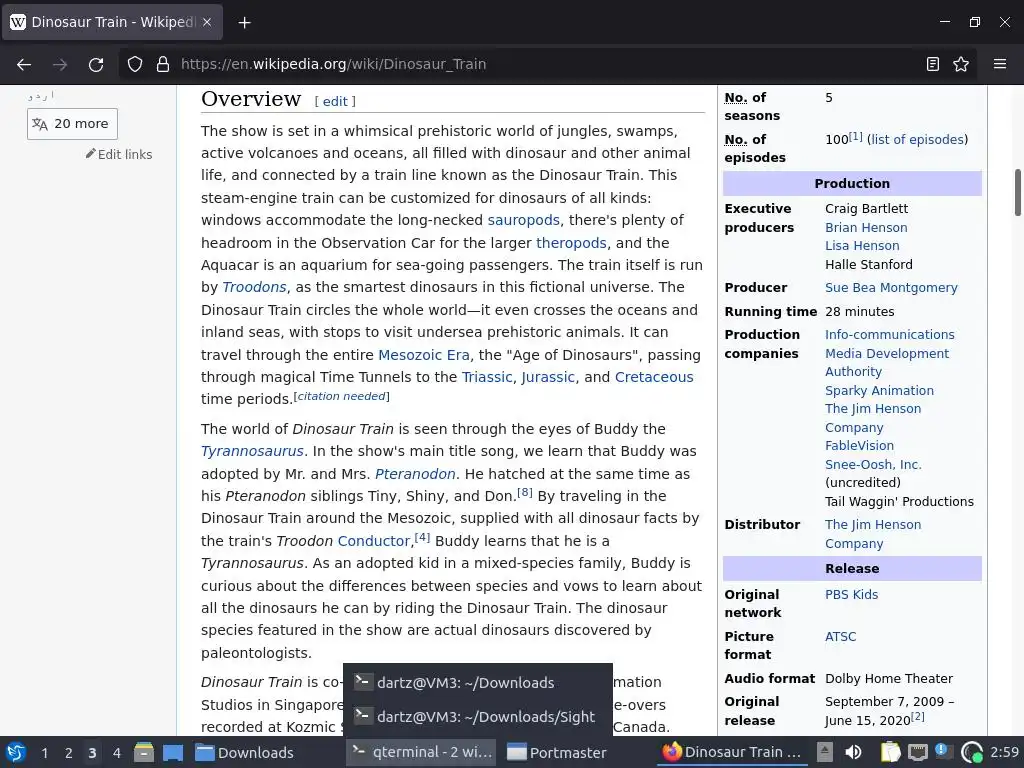Screen dimensions: 1024x768
Task: Go back to the previous page
Action: point(24,64)
